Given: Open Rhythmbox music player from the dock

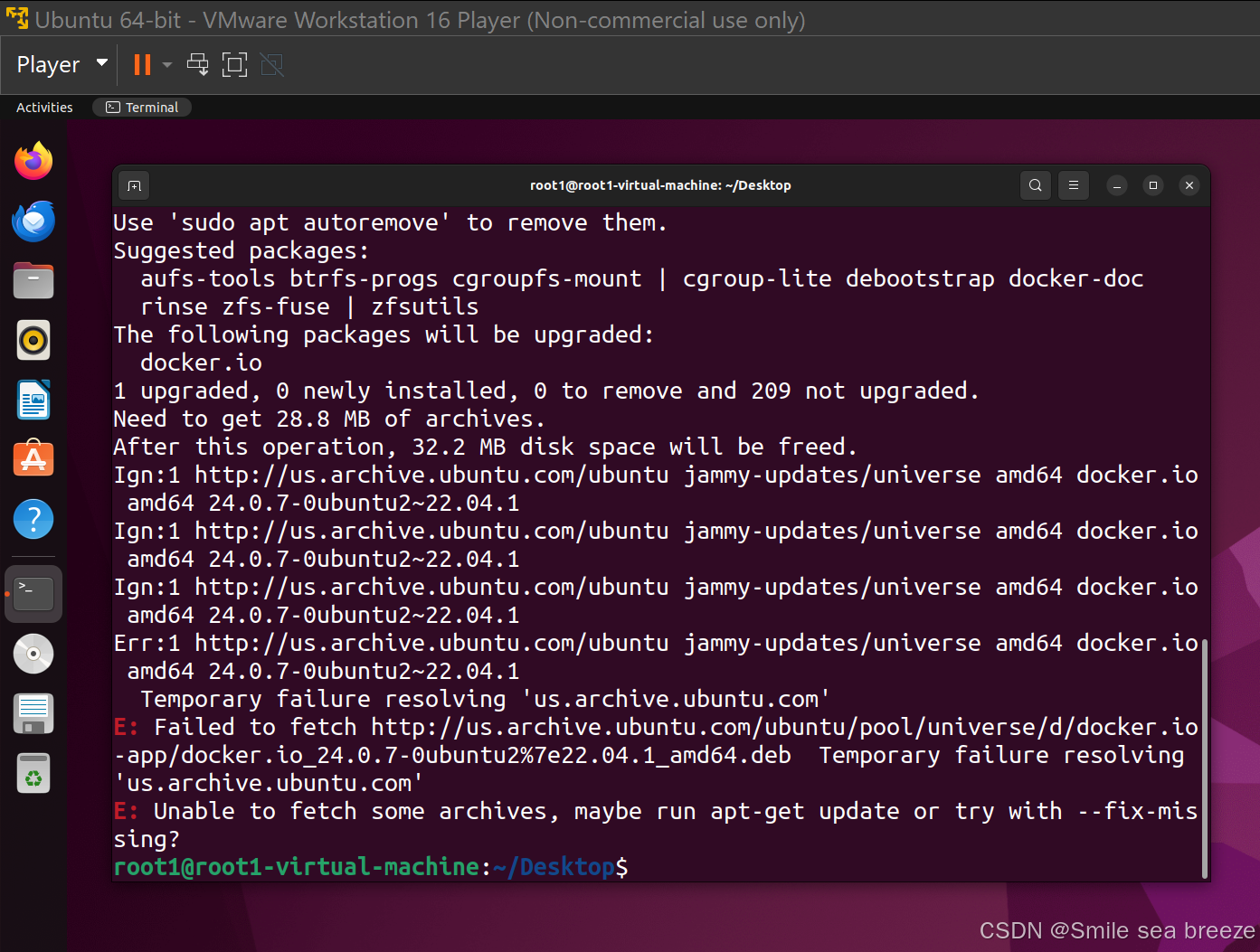Looking at the screenshot, I should (33, 340).
